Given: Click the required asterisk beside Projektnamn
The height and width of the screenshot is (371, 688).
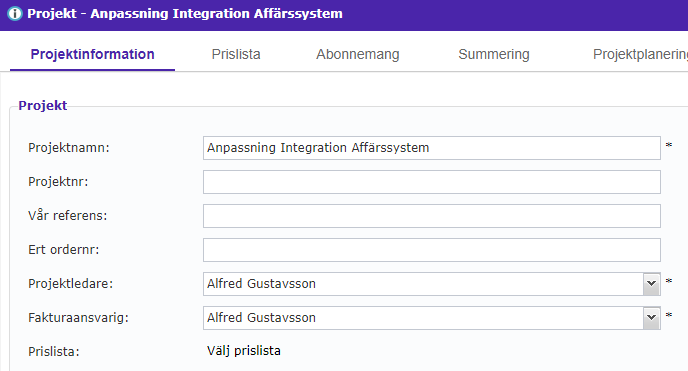Looking at the screenshot, I should [669, 145].
